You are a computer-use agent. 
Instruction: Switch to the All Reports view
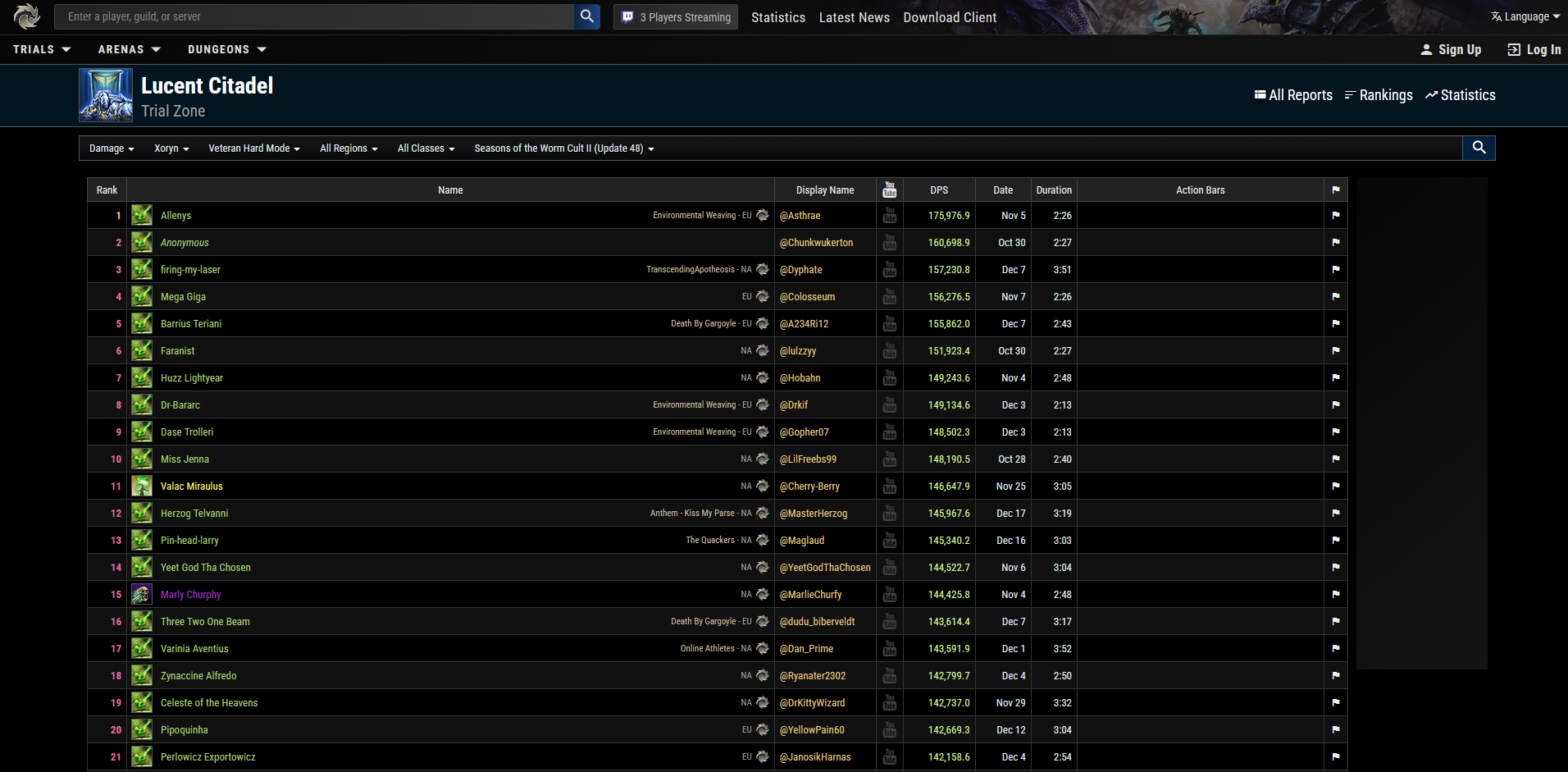pos(1293,95)
